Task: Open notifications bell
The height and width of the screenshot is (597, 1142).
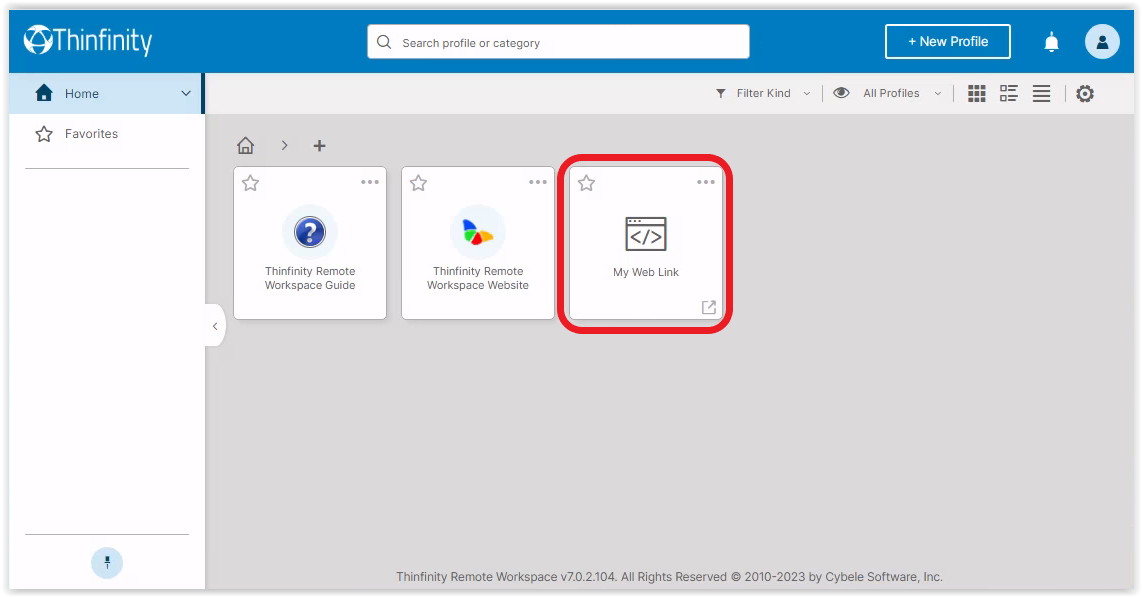Action: (1051, 42)
